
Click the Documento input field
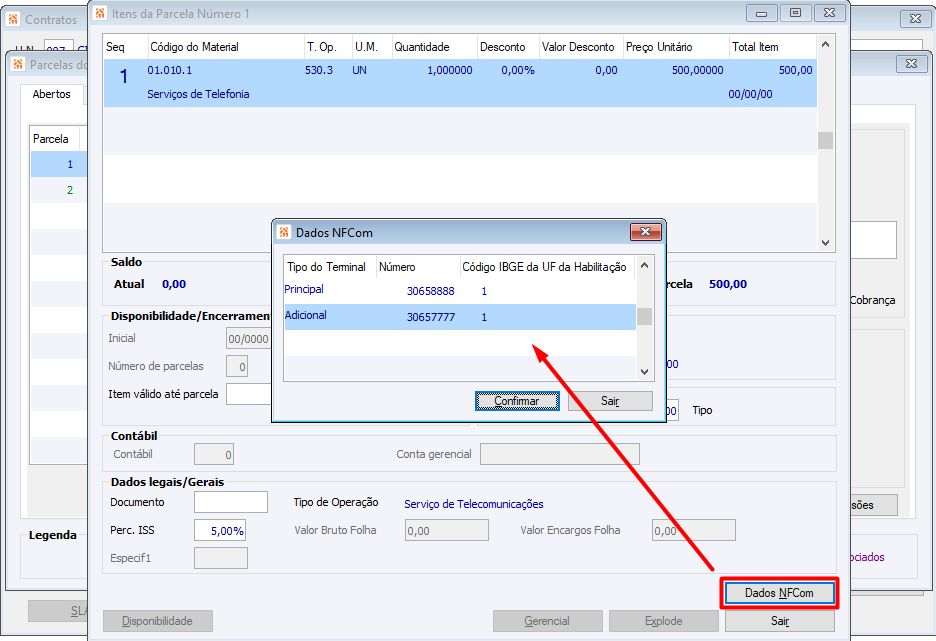point(230,503)
